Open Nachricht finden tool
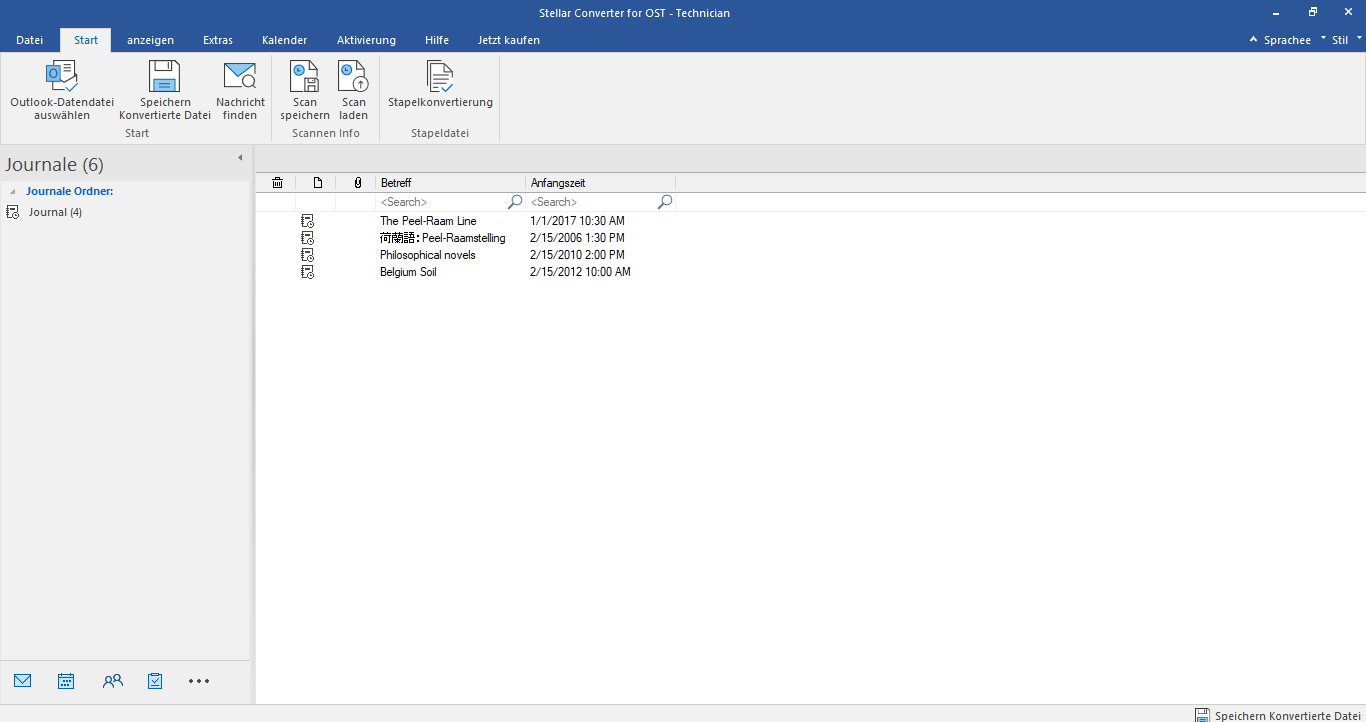The image size is (1366, 722). click(240, 78)
